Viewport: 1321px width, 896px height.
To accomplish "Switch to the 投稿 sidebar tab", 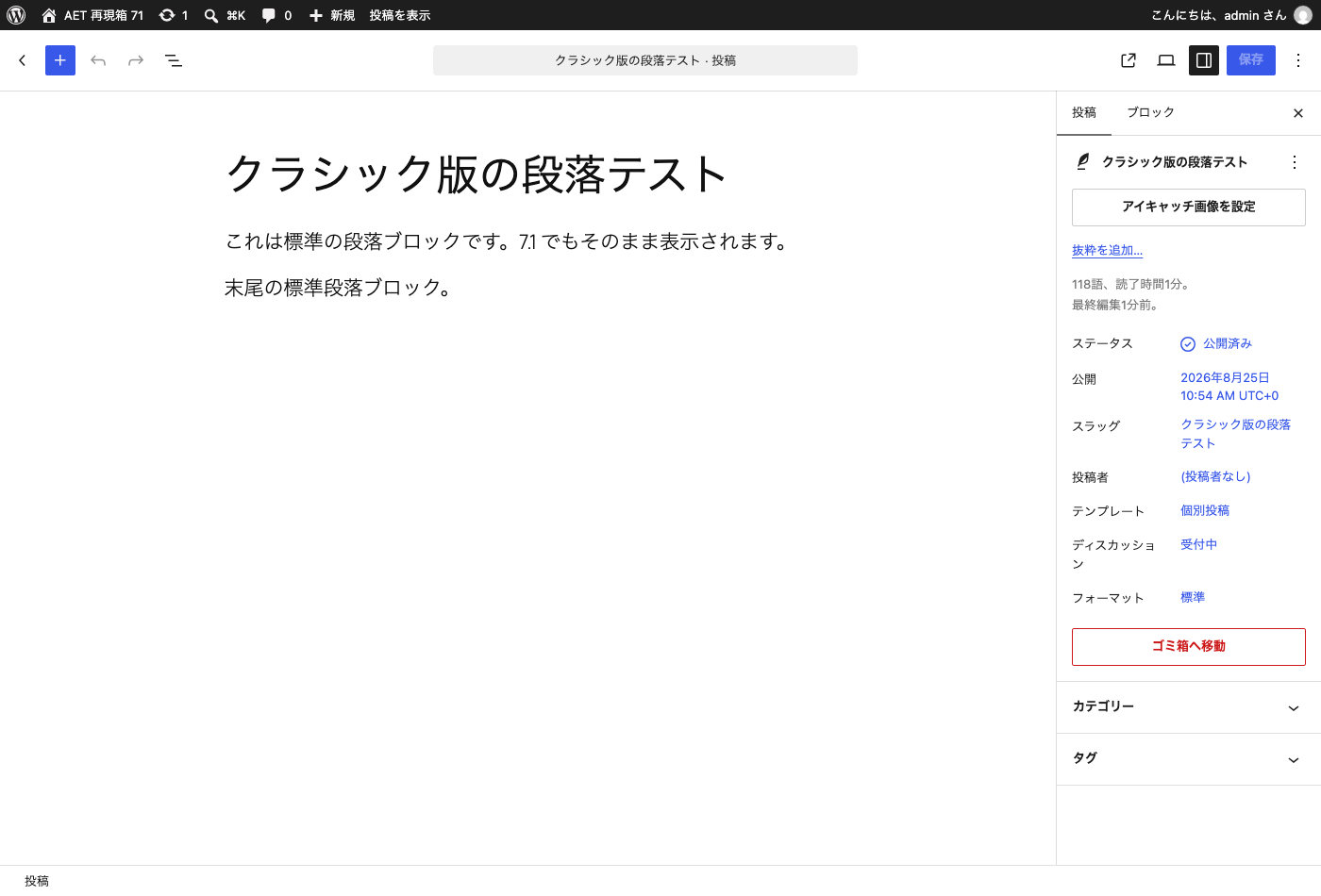I will [1084, 112].
